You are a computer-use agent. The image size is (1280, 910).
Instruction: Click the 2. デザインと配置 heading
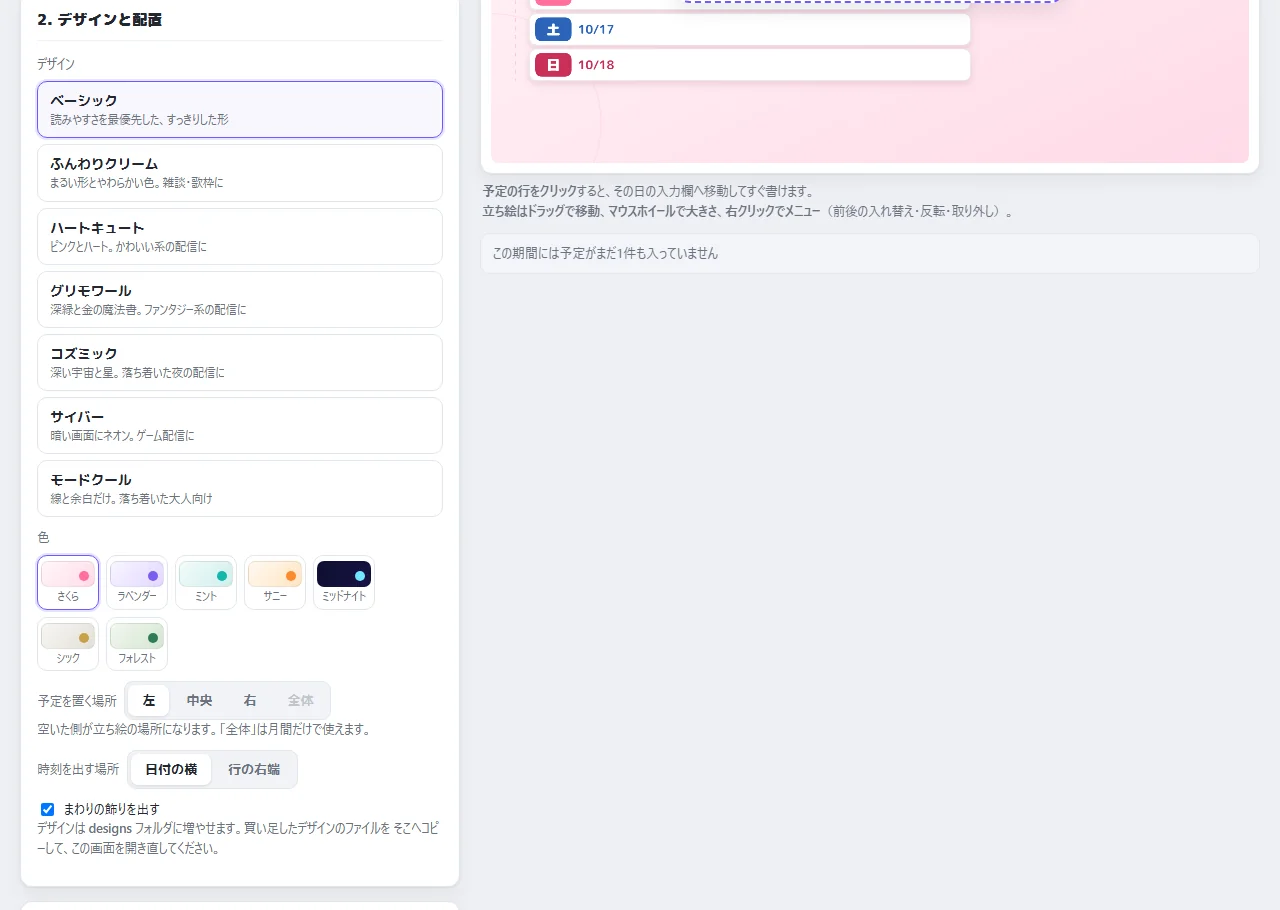point(99,19)
